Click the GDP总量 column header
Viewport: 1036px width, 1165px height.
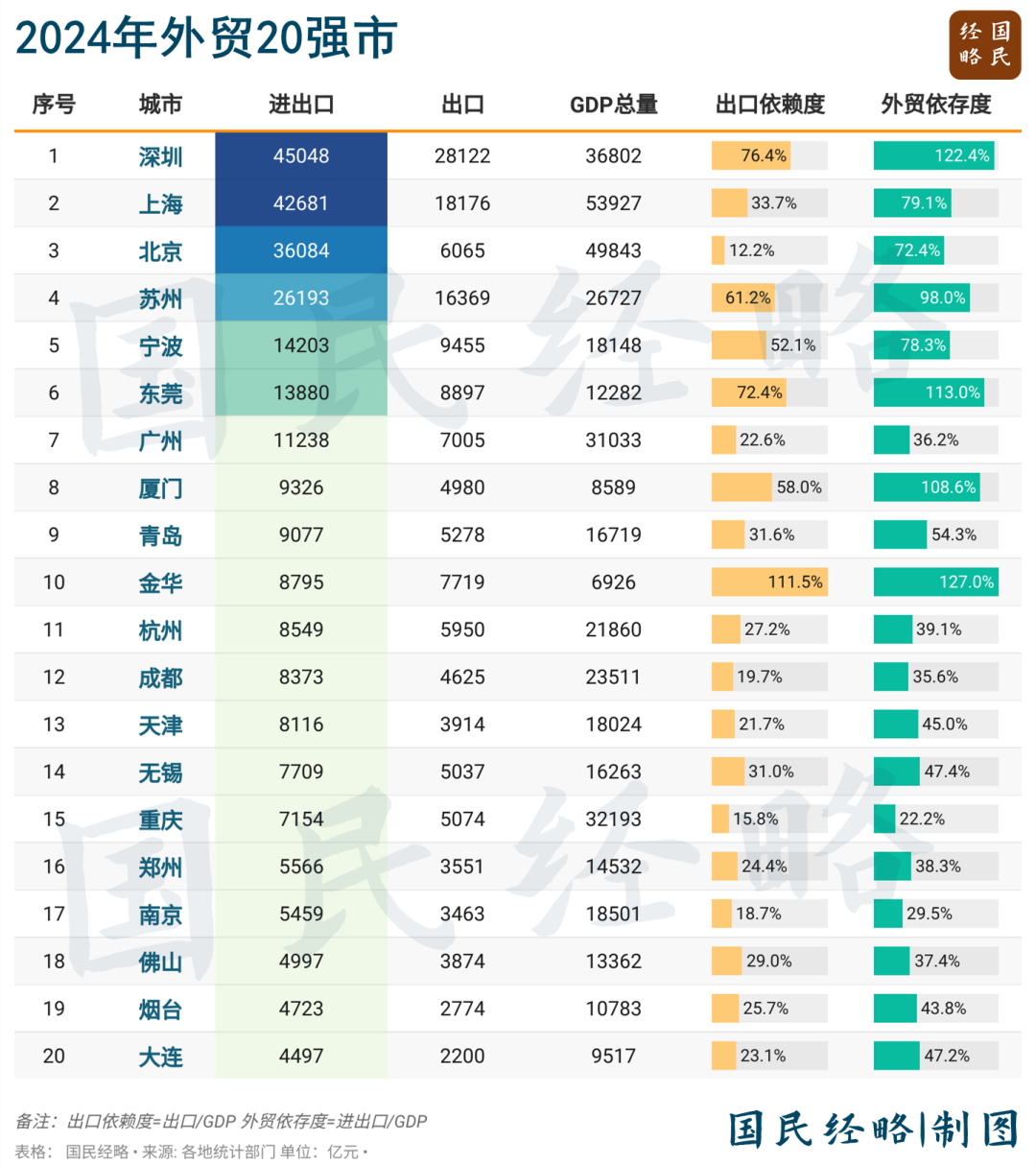614,105
